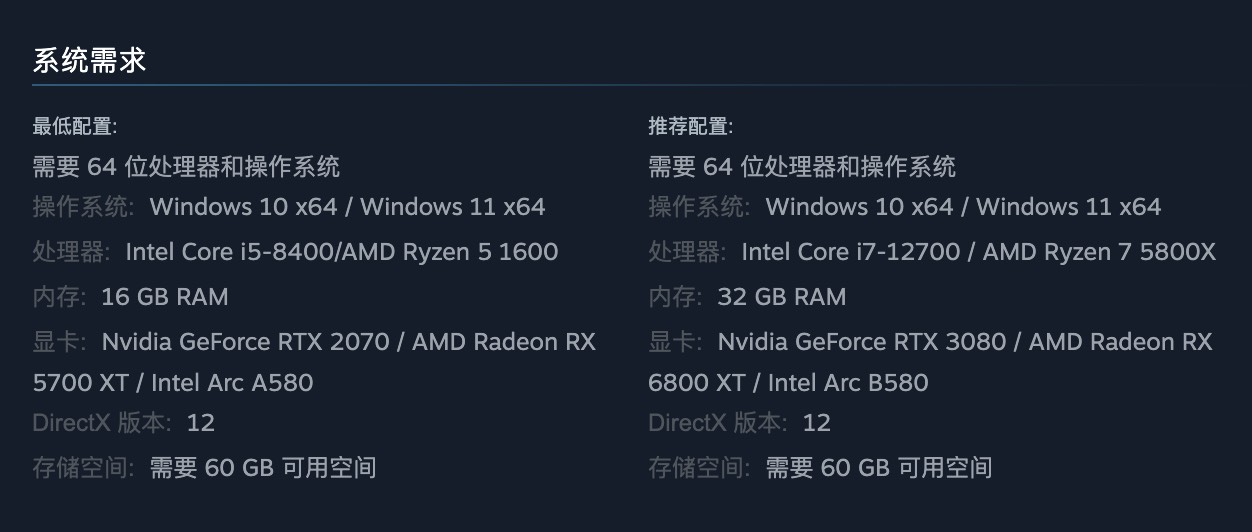Click the 最低配置 column label
1252x532 pixels.
(x=75, y=127)
